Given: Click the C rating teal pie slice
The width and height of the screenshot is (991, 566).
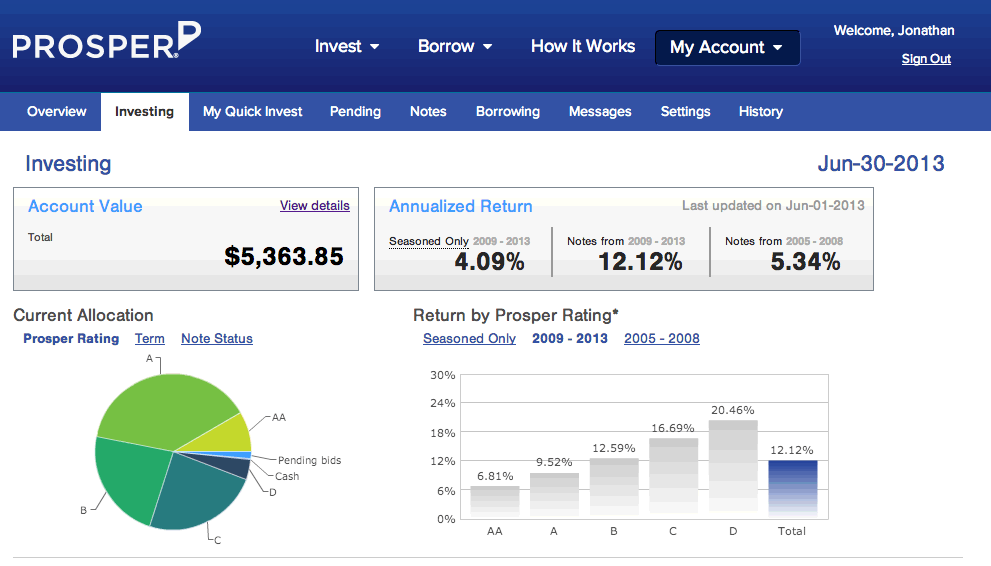Looking at the screenshot, I should 197,493.
